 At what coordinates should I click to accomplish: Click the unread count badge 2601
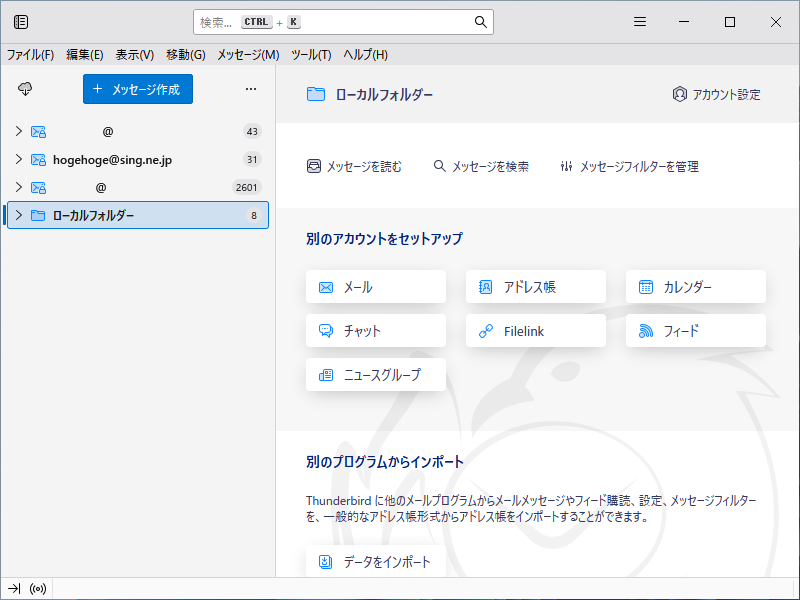[x=246, y=188]
